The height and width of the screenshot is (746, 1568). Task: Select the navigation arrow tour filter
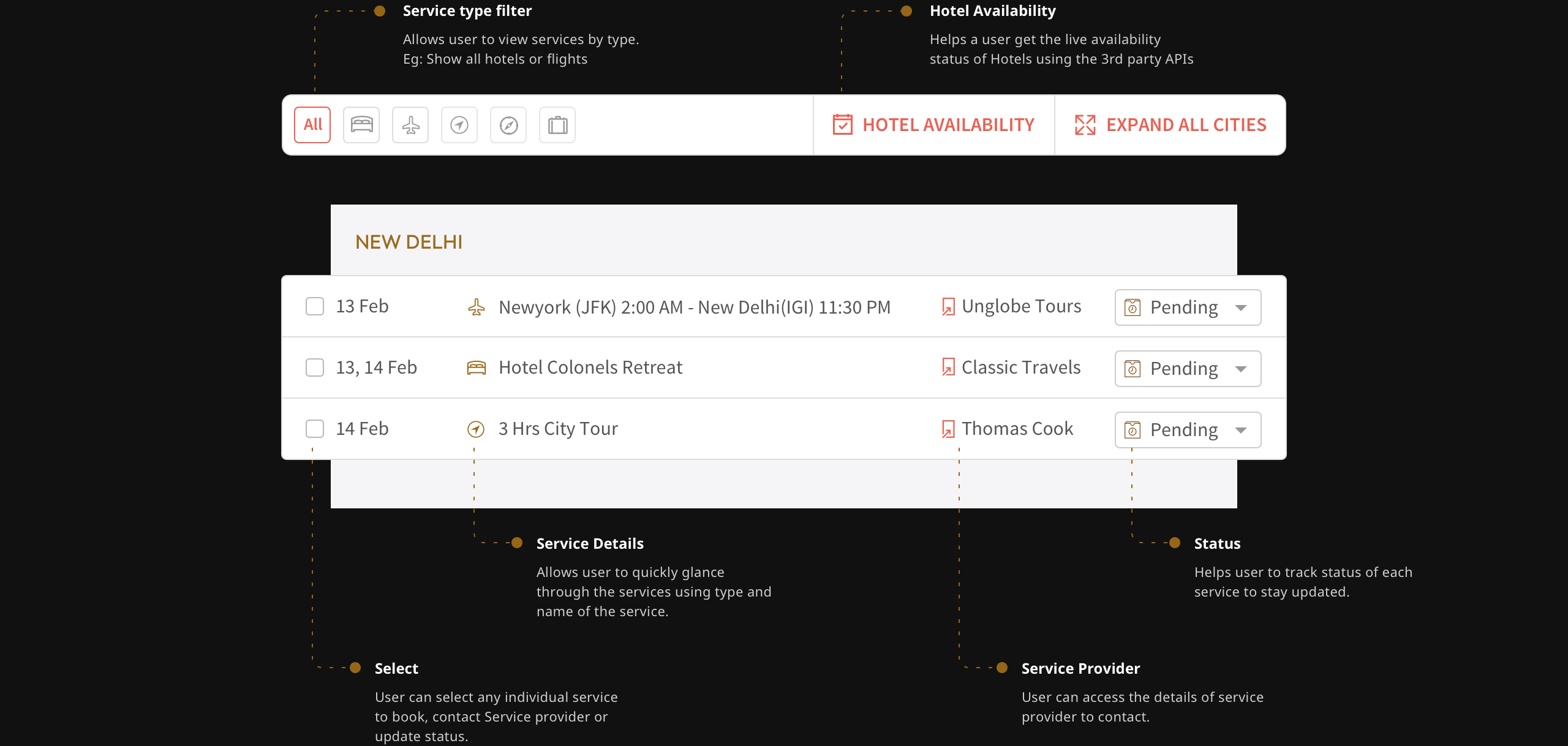pos(459,124)
